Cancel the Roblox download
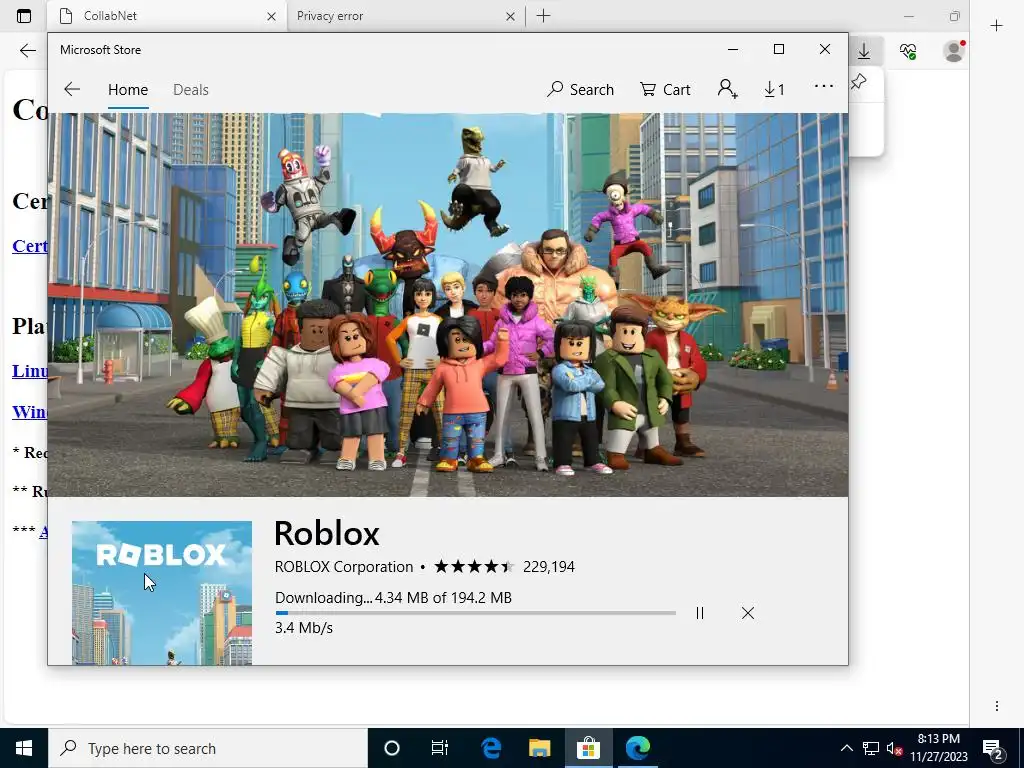The width and height of the screenshot is (1024, 768). 748,613
